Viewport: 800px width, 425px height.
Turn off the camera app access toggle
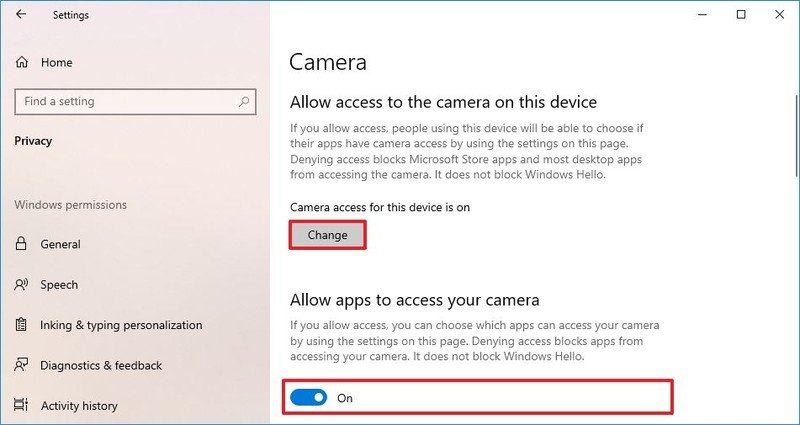coord(309,397)
